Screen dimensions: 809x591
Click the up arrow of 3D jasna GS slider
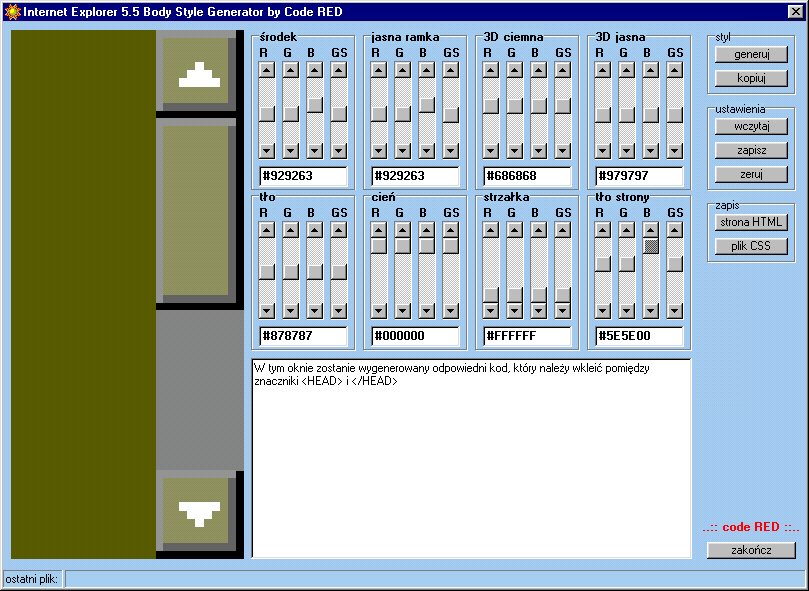(x=675, y=70)
